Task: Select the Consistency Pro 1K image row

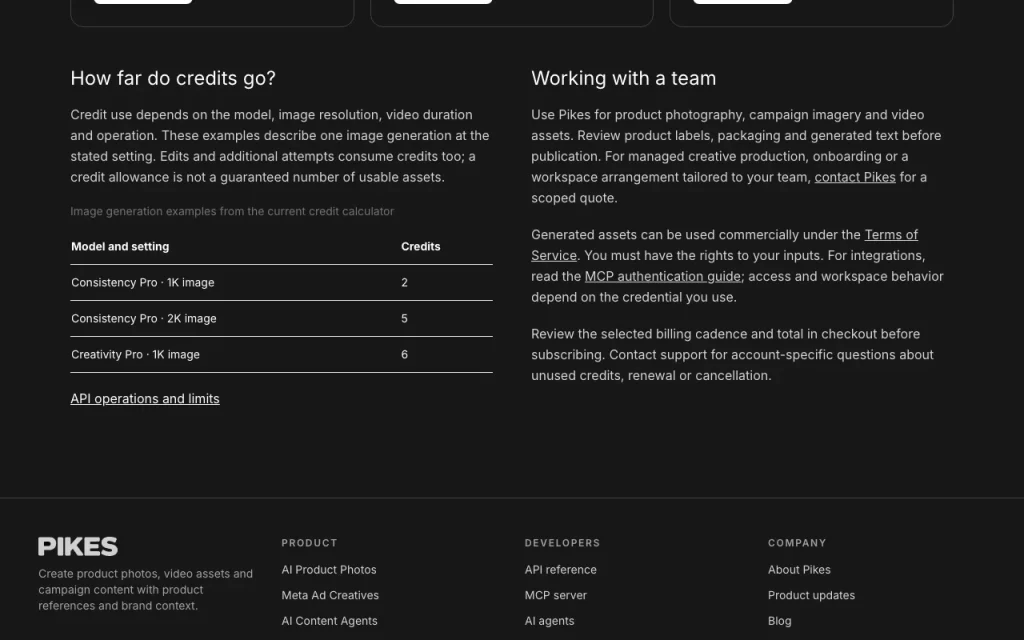Action: point(281,283)
